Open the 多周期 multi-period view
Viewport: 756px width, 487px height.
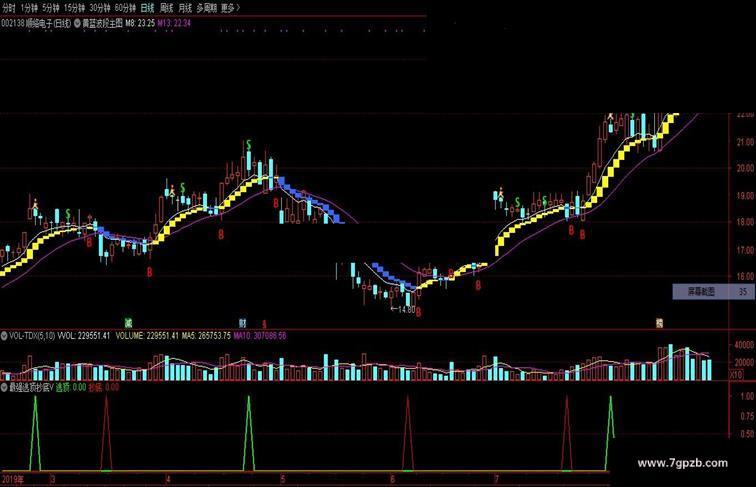click(x=207, y=8)
